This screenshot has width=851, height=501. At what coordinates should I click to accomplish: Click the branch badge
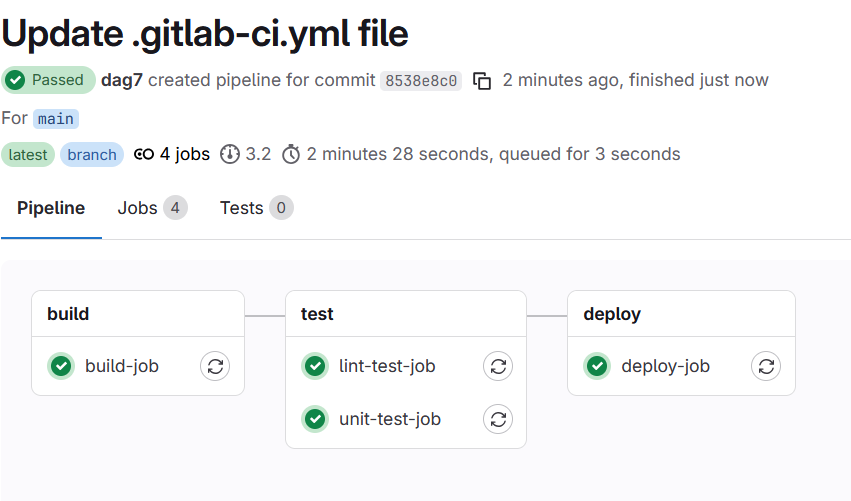point(92,155)
